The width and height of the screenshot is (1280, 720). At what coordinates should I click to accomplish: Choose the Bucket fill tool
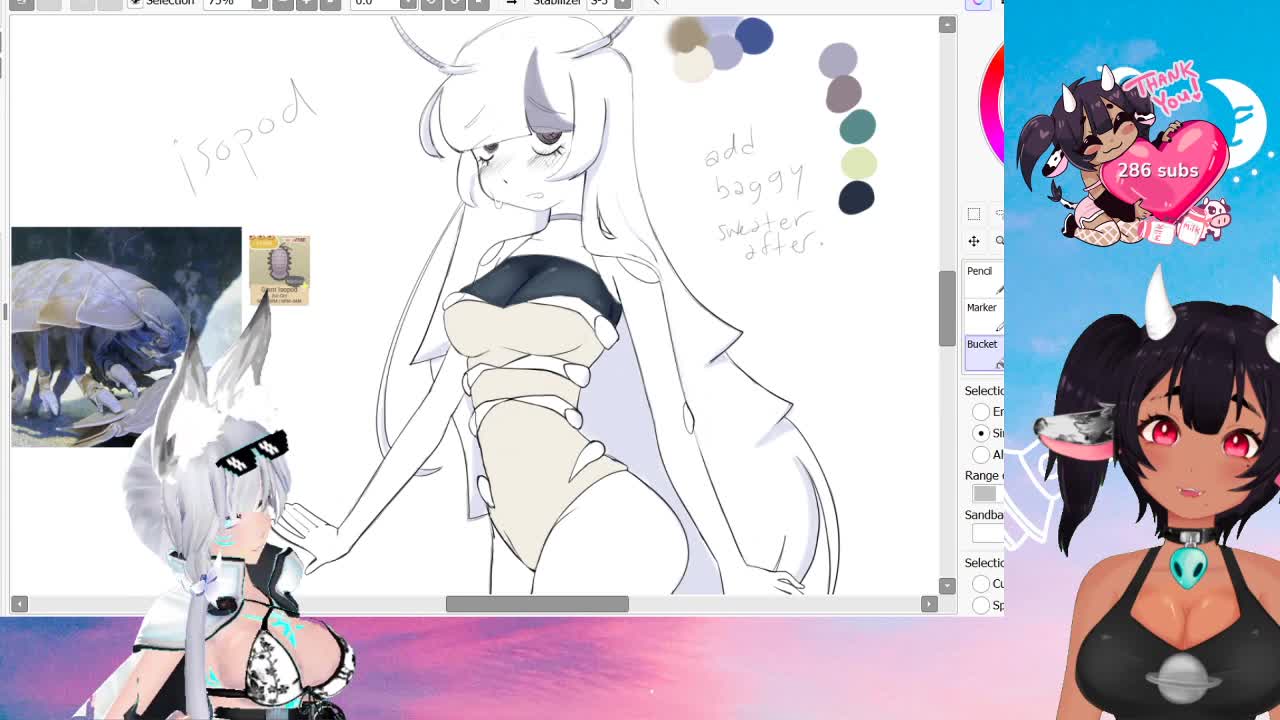[984, 352]
